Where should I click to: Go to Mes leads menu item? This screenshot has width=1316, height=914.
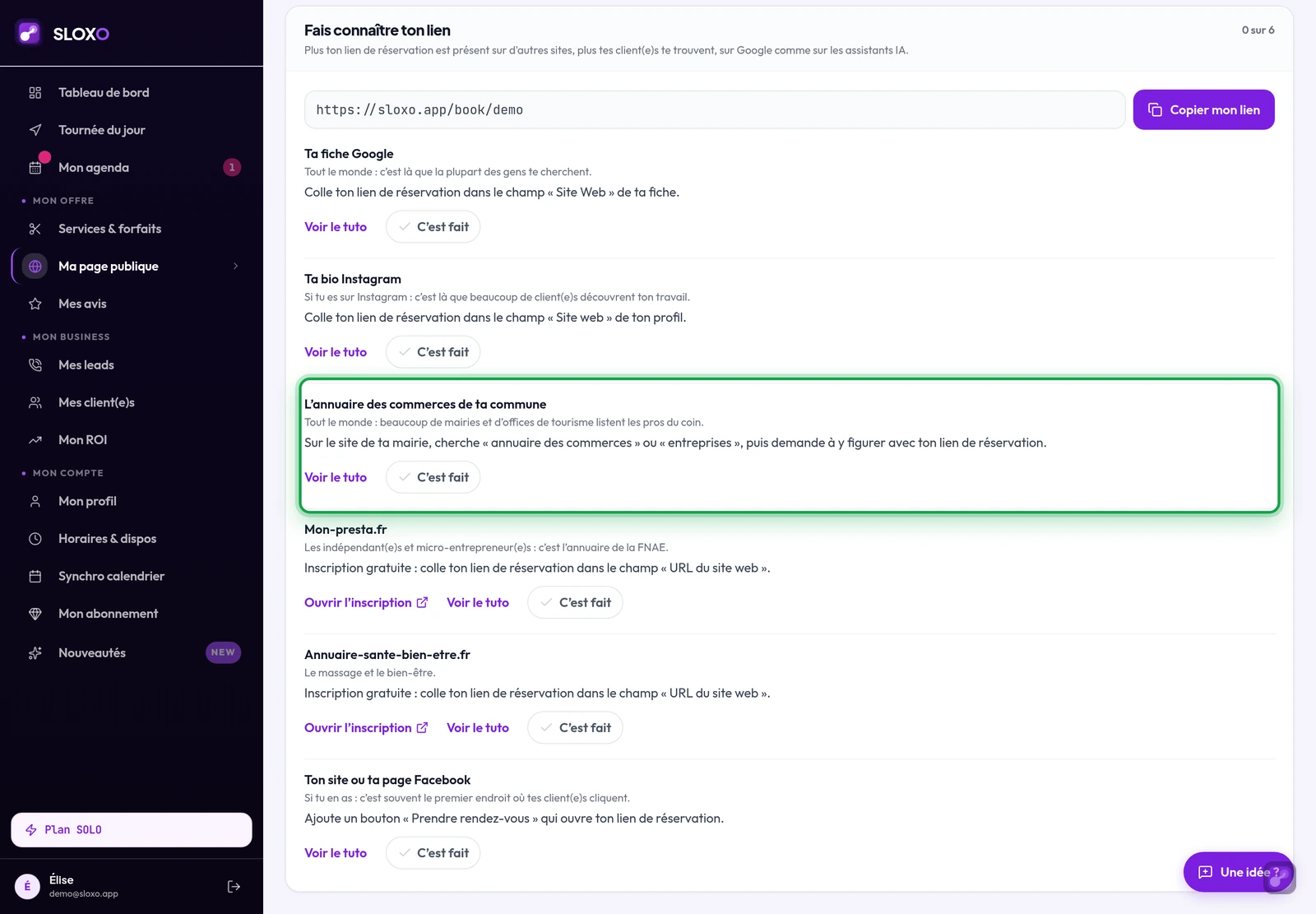132,365
